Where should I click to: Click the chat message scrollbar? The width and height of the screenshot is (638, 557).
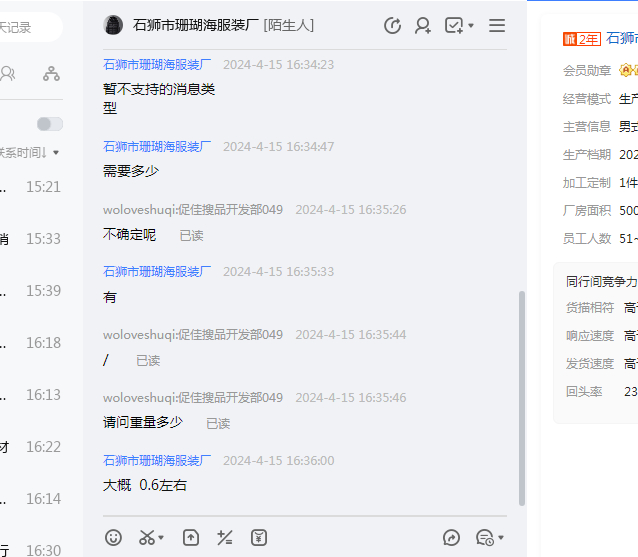coord(521,398)
